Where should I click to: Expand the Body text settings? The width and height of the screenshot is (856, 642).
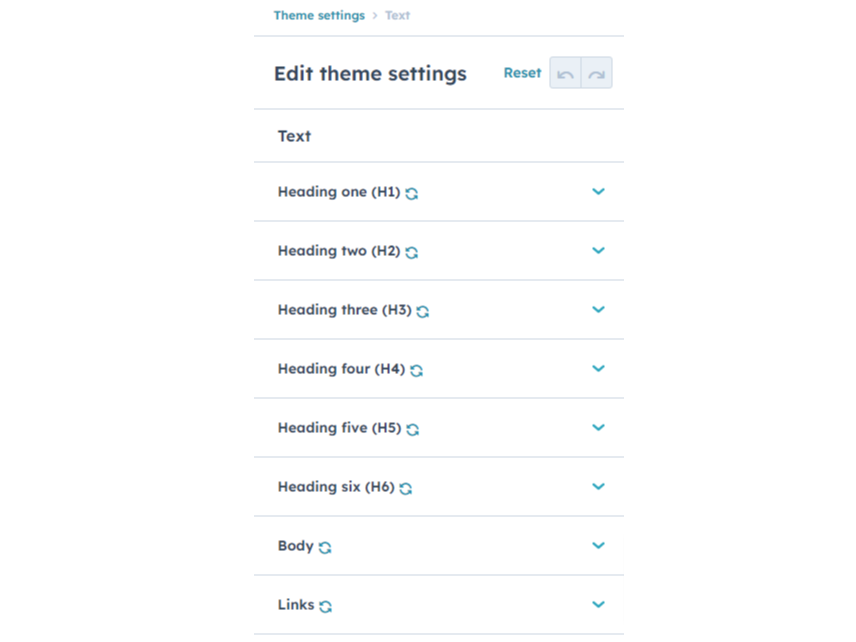point(598,546)
